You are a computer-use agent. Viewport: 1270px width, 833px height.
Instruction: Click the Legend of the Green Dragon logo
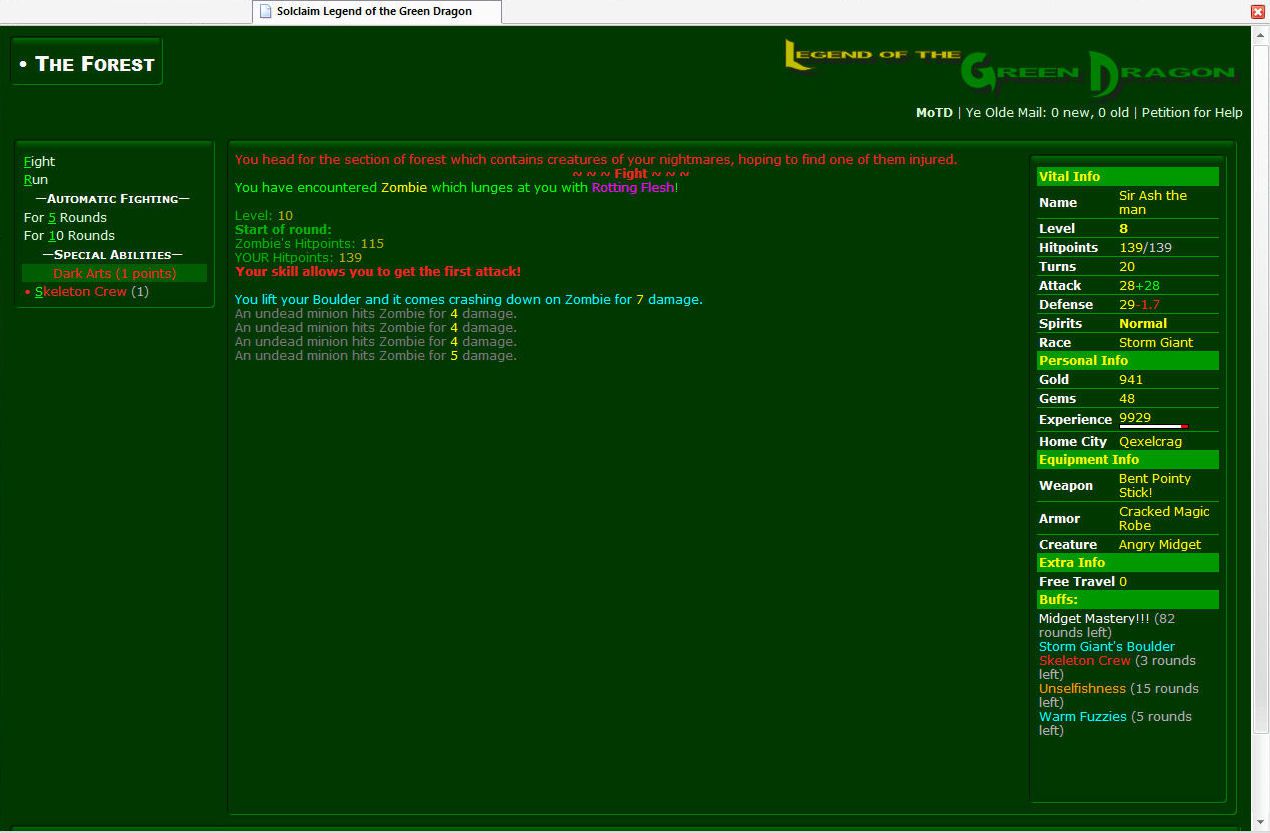tap(1010, 66)
